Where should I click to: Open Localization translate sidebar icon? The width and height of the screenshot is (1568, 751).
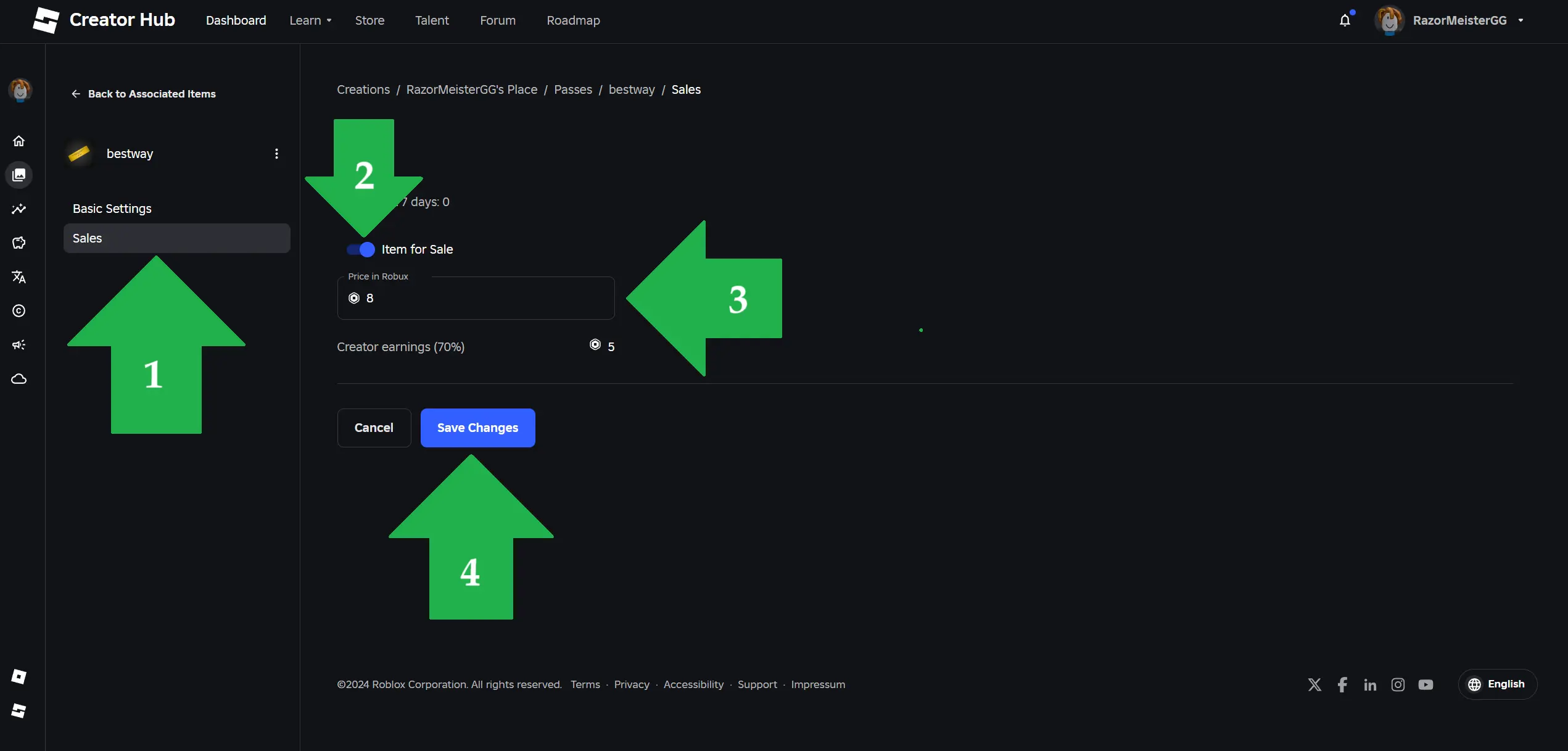pyautogui.click(x=19, y=277)
